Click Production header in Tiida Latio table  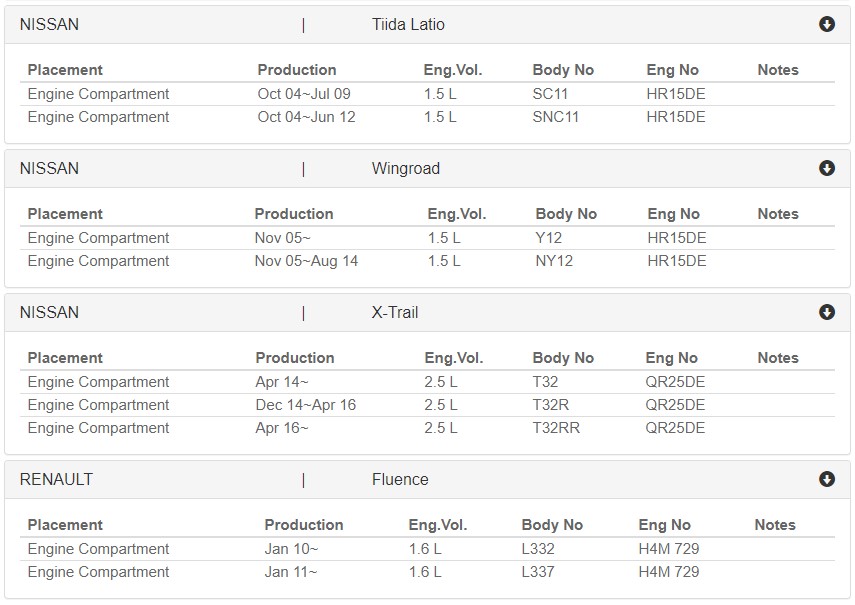click(x=297, y=70)
